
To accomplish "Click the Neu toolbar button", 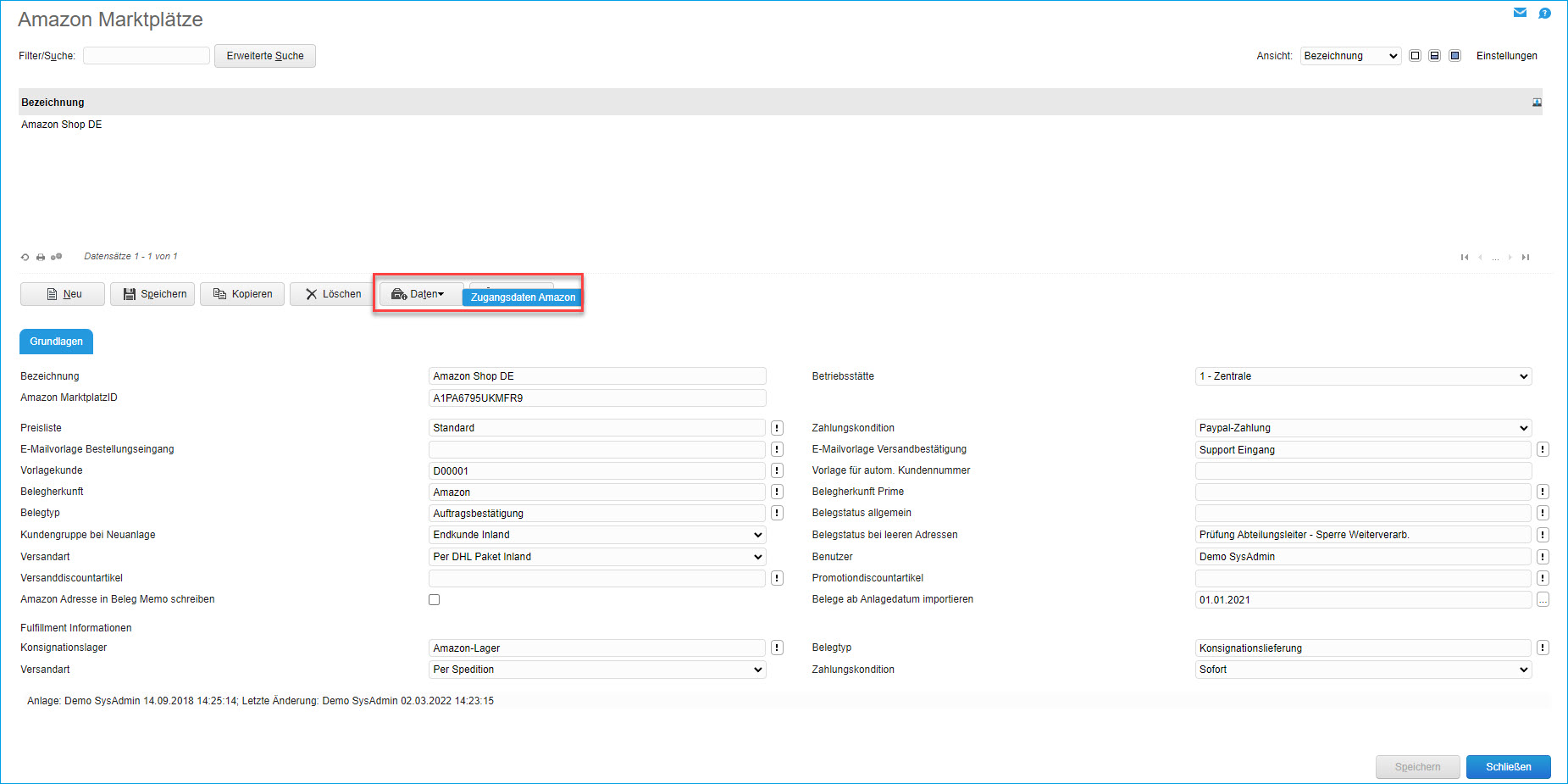I will click(x=63, y=294).
